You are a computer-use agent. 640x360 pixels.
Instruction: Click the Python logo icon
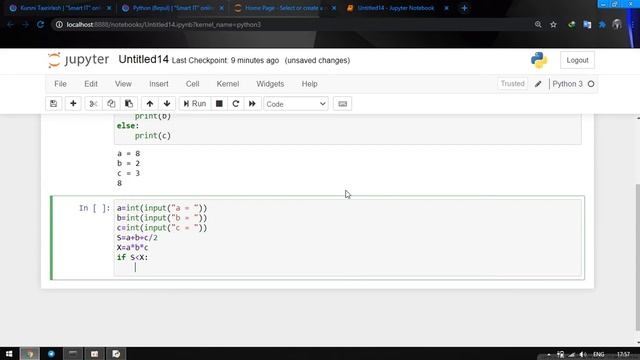(539, 60)
